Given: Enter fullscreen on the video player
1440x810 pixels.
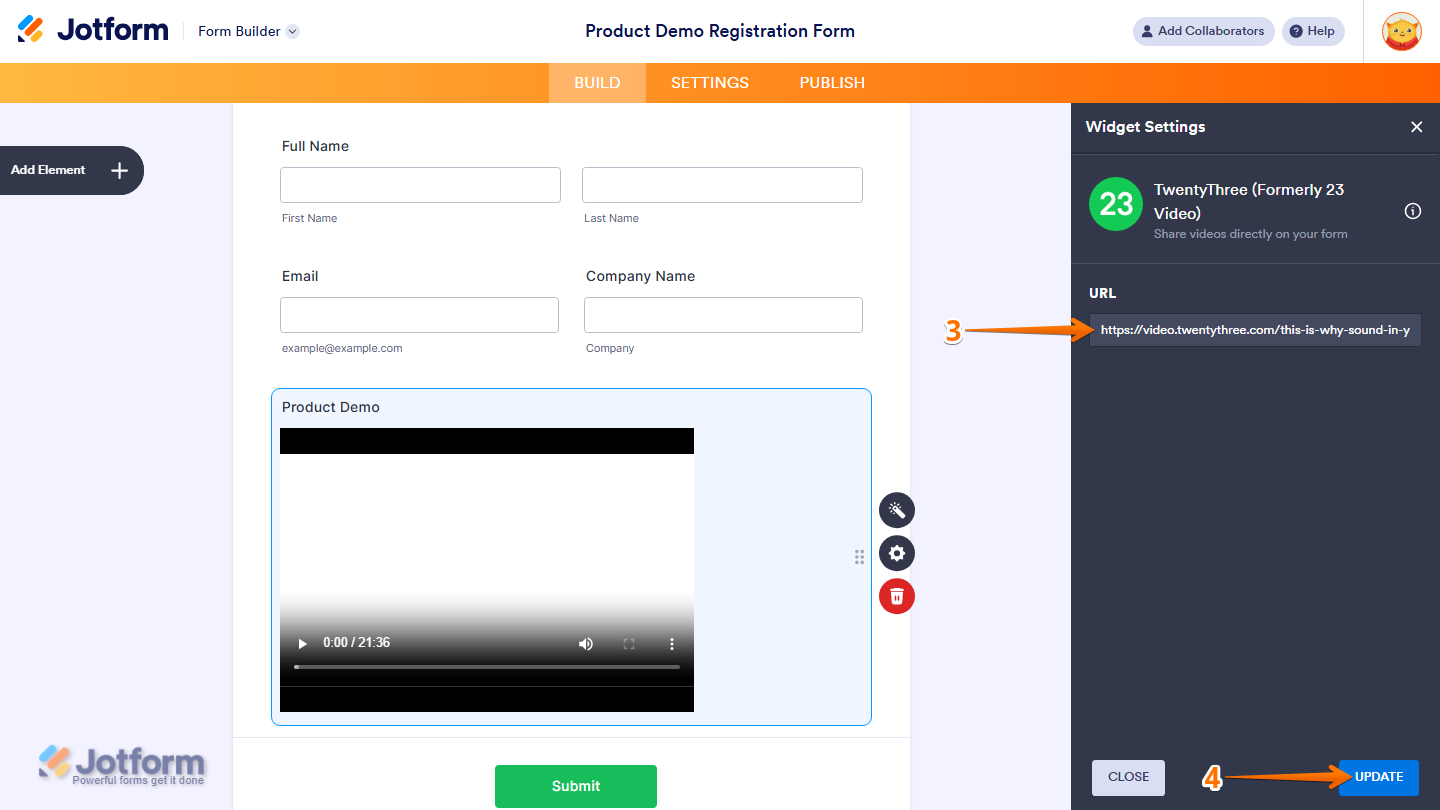Looking at the screenshot, I should pyautogui.click(x=629, y=643).
